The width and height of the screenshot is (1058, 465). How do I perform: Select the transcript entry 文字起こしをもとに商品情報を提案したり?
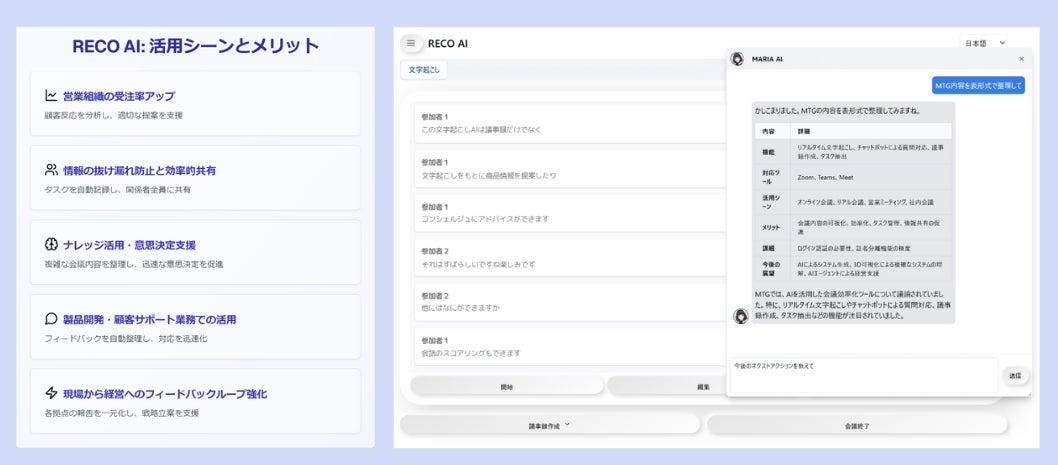coord(570,169)
